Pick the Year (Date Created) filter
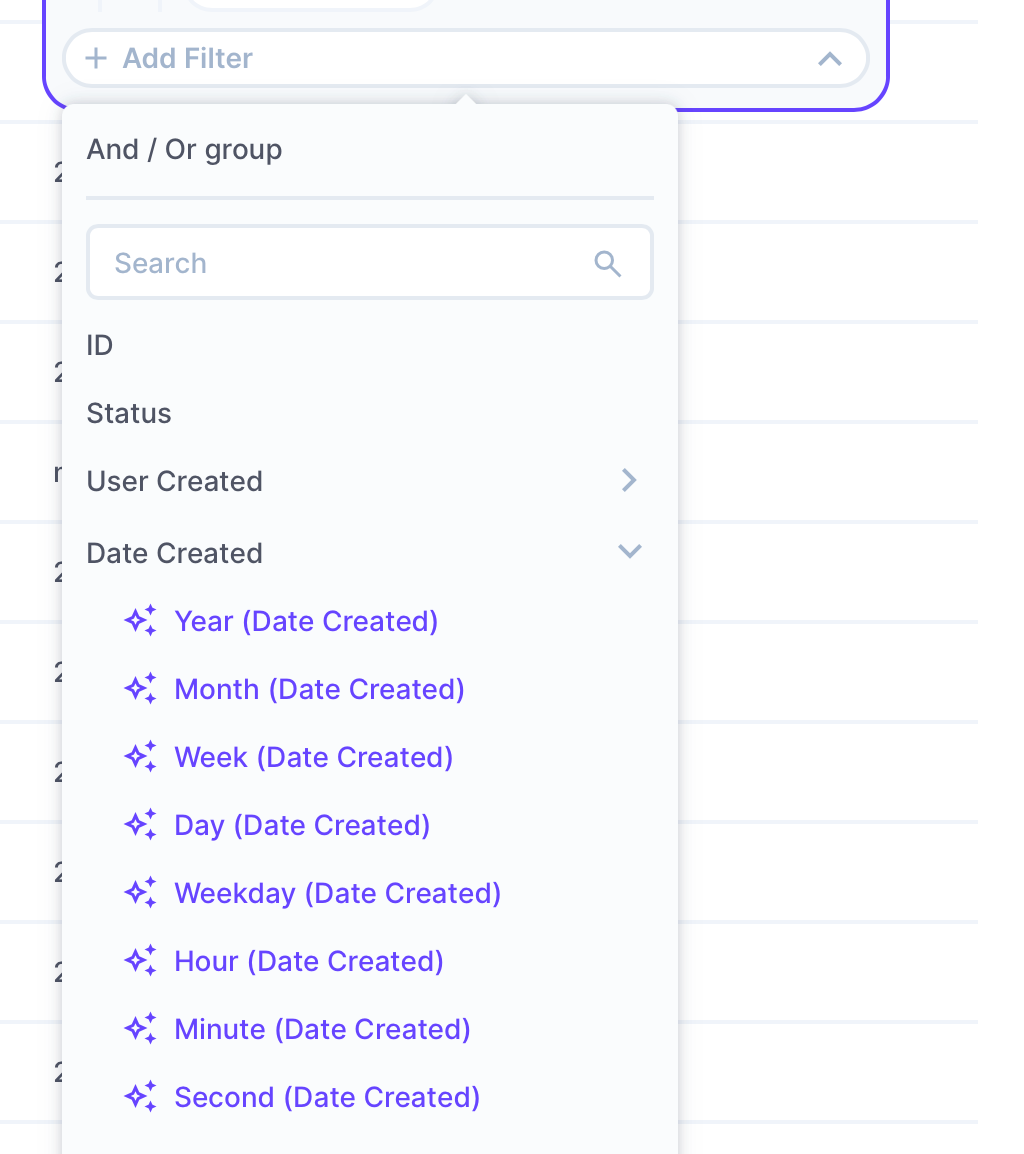The height and width of the screenshot is (1154, 1024). point(306,621)
